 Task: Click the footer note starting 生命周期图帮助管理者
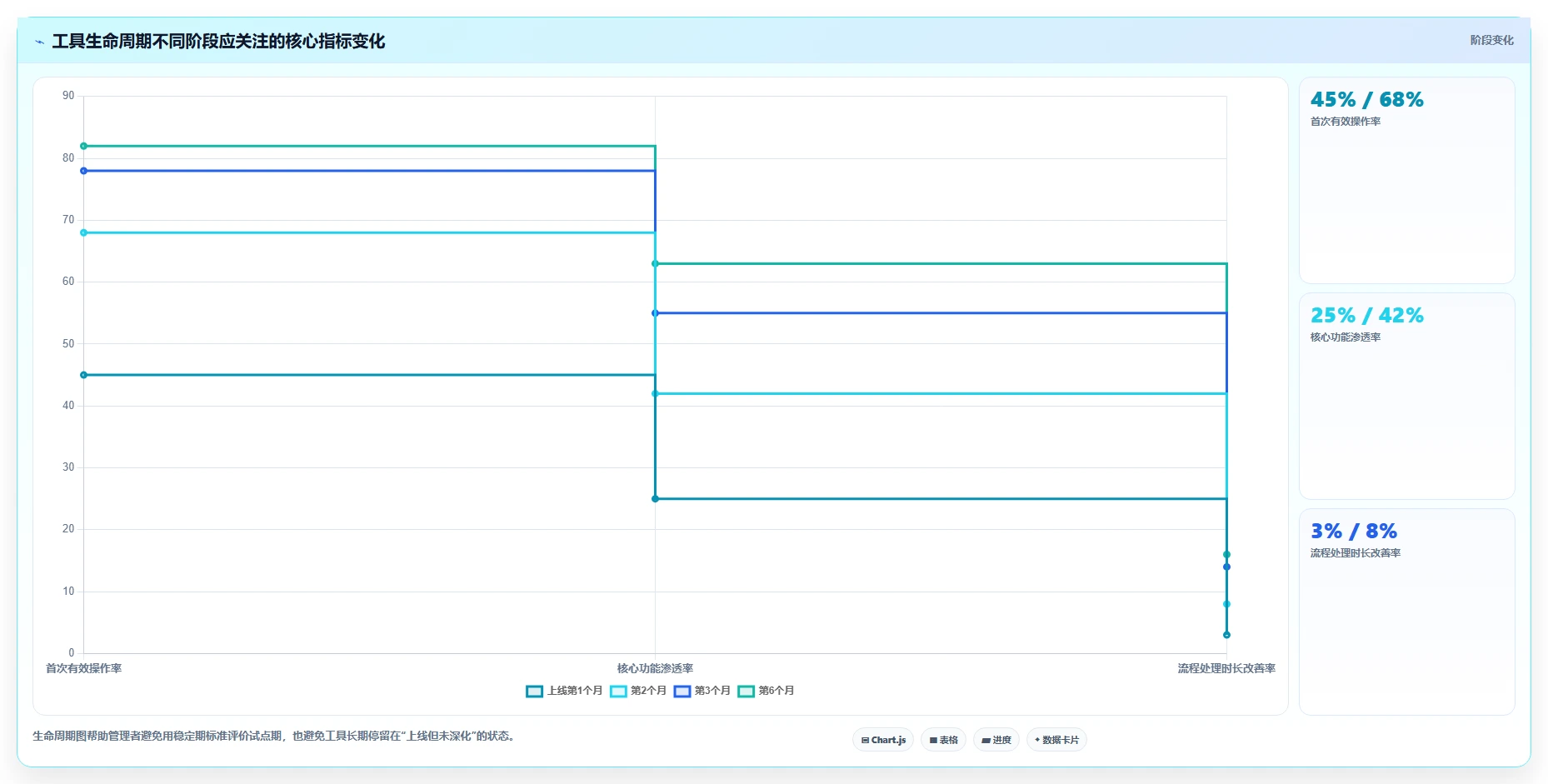tap(275, 737)
